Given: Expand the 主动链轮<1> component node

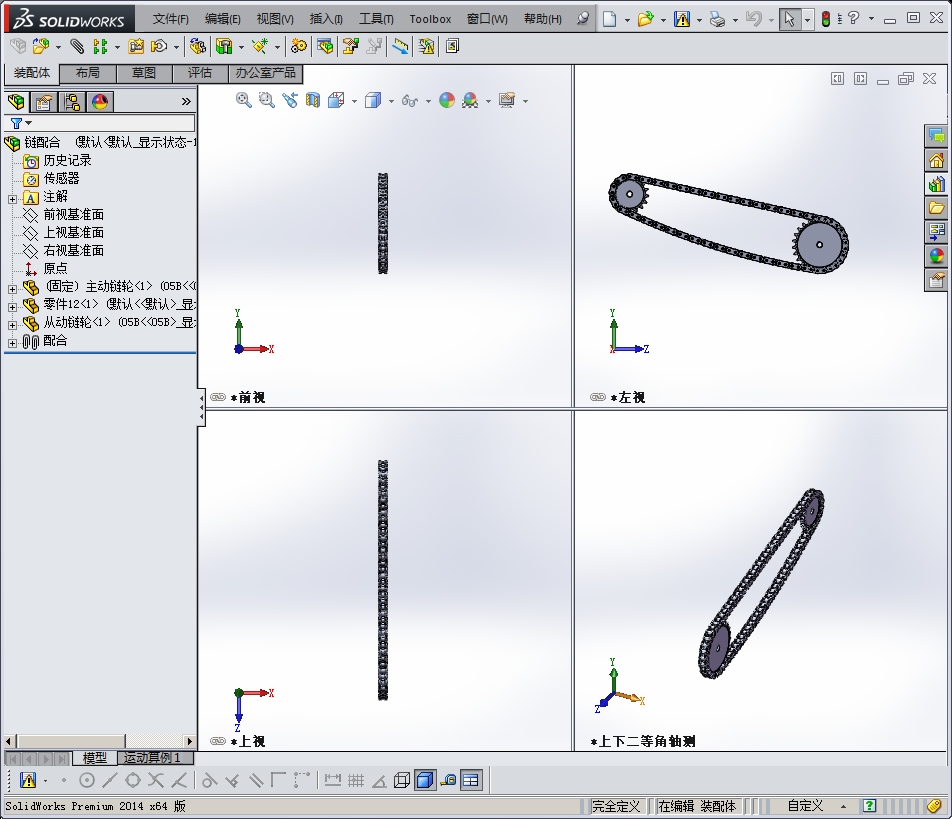Looking at the screenshot, I should pyautogui.click(x=12, y=289).
